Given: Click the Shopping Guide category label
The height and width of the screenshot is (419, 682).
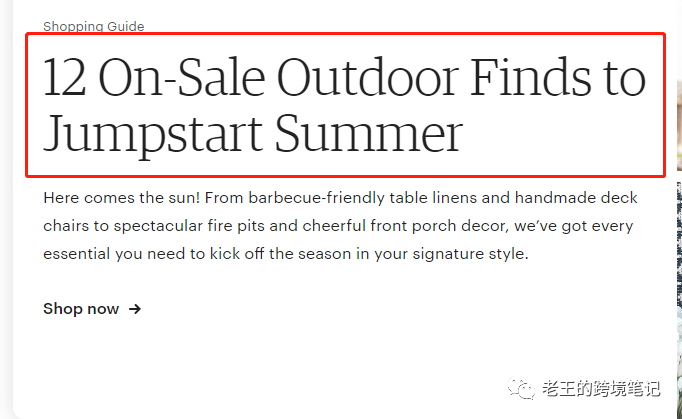Looking at the screenshot, I should [x=94, y=27].
